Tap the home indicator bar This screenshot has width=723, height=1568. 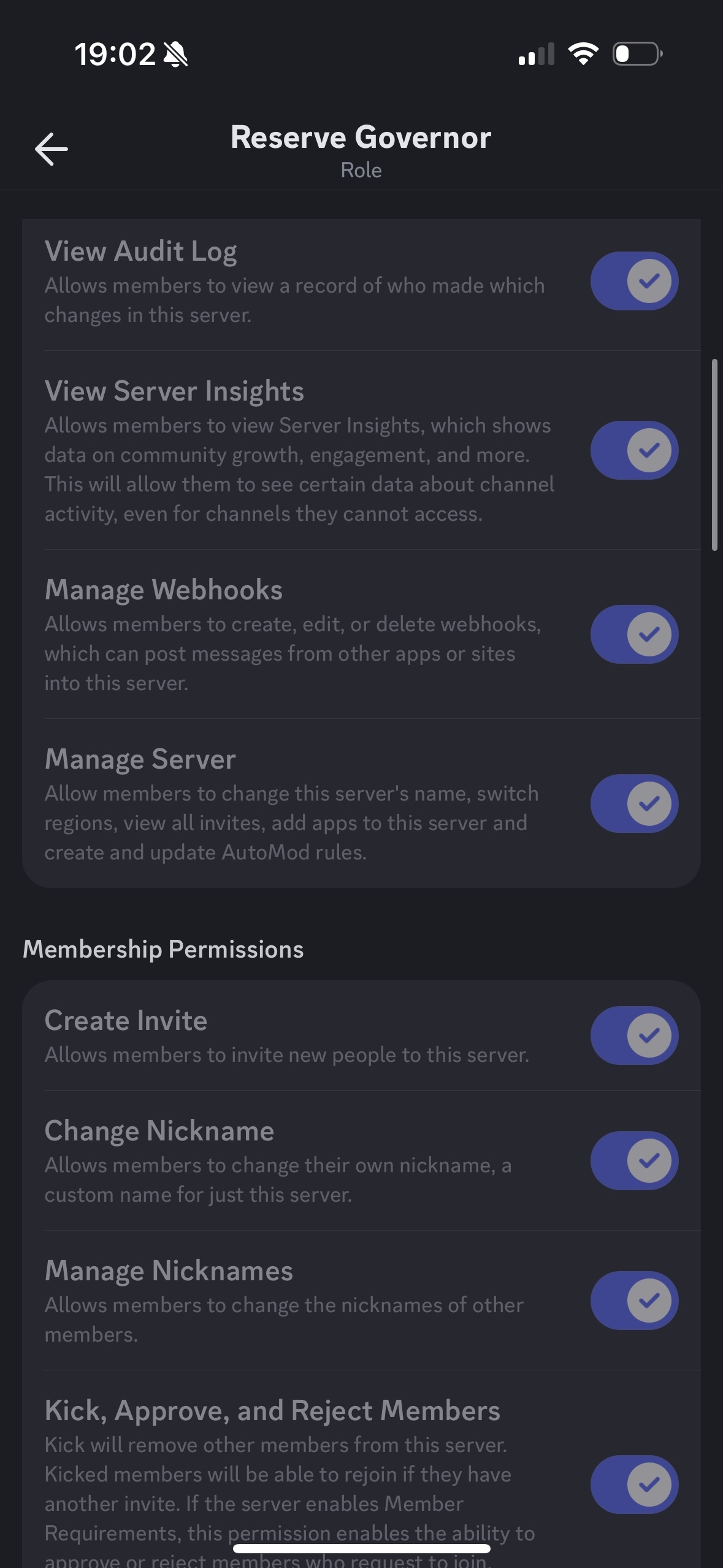[x=361, y=1550]
